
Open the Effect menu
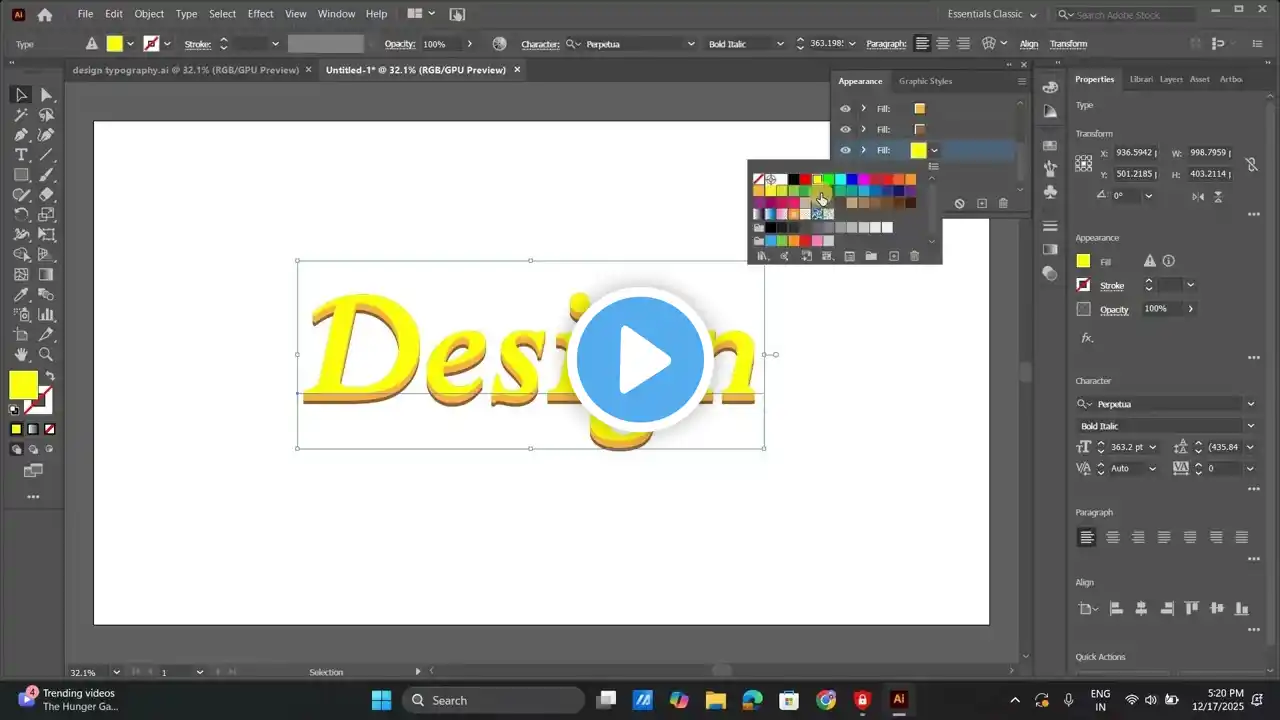click(x=261, y=14)
